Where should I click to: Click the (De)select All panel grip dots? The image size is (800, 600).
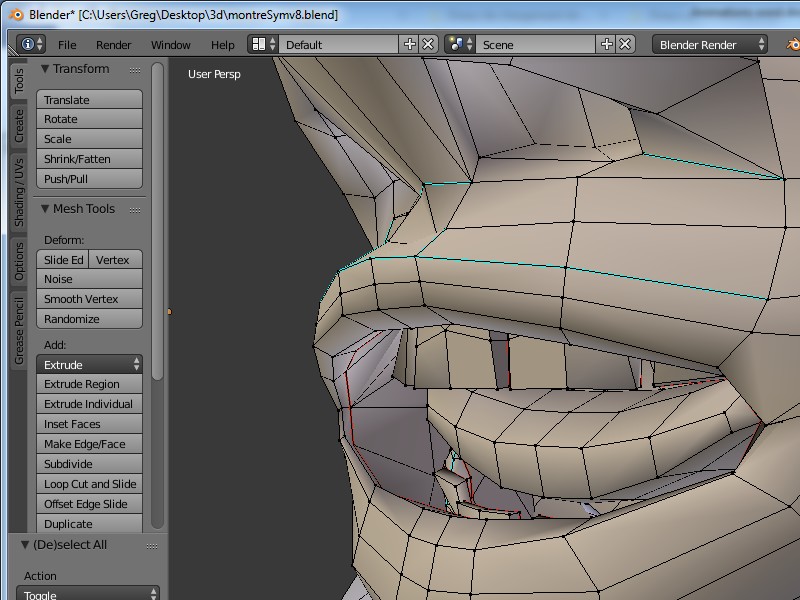click(152, 546)
